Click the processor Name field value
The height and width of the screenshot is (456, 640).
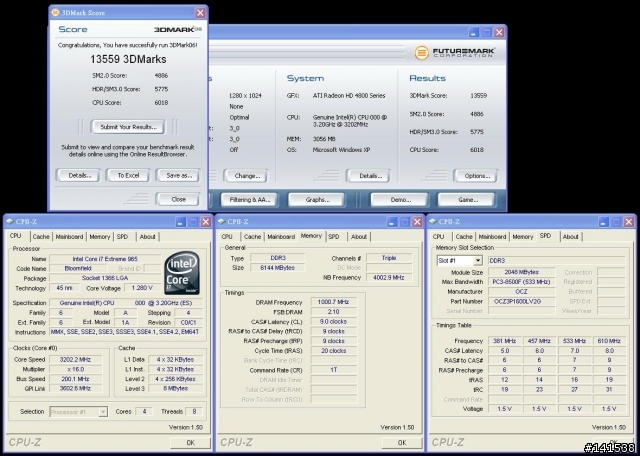click(x=105, y=259)
